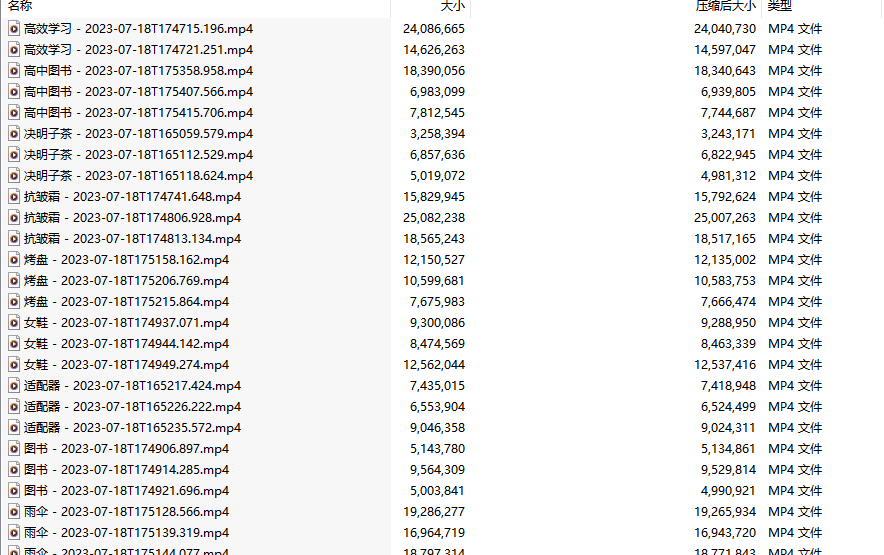Click the file icon of 决明子茶 165059.579.mp4
Image resolution: width=884 pixels, height=555 pixels.
click(14, 134)
